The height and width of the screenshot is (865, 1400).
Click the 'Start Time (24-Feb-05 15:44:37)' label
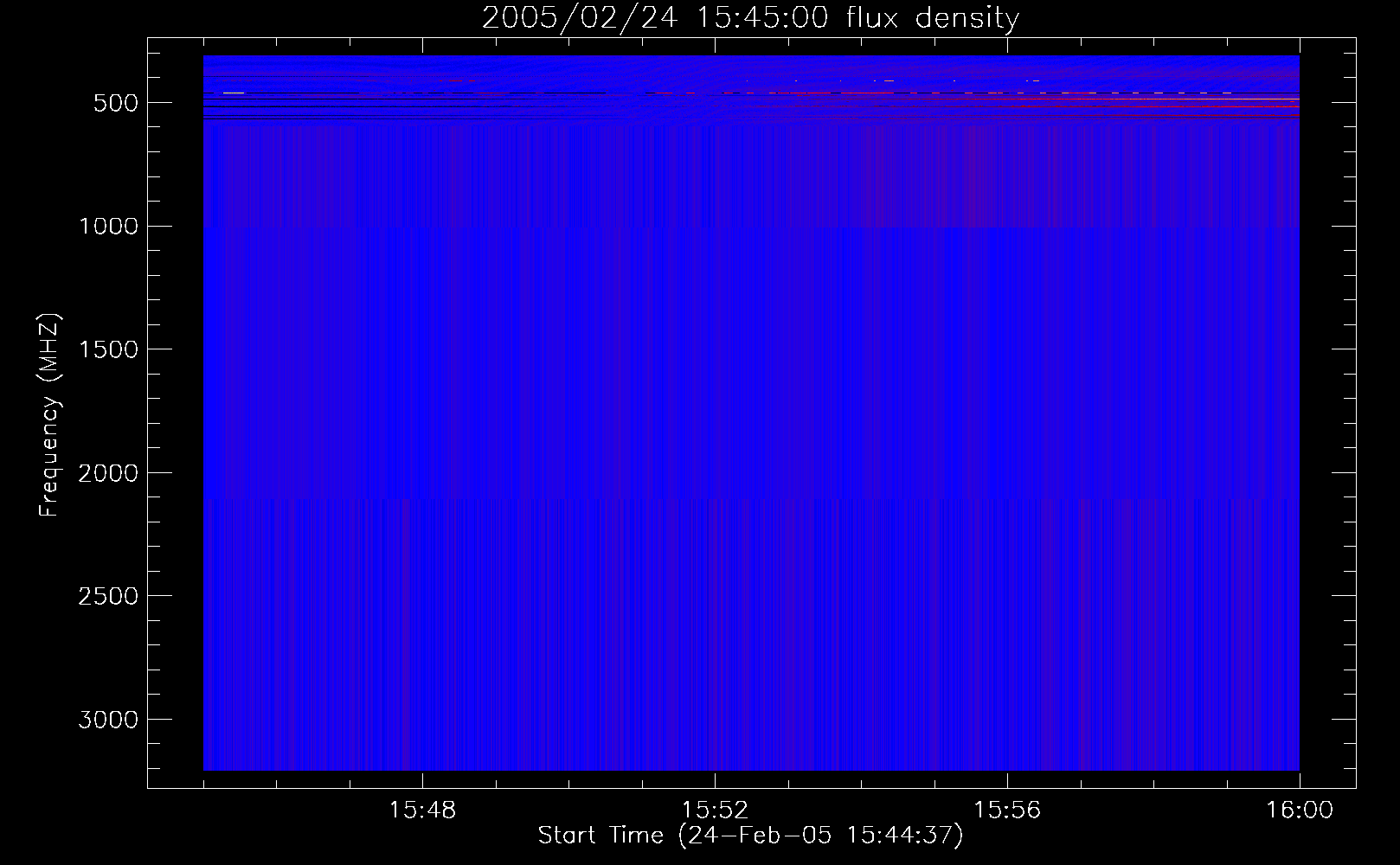click(x=750, y=836)
